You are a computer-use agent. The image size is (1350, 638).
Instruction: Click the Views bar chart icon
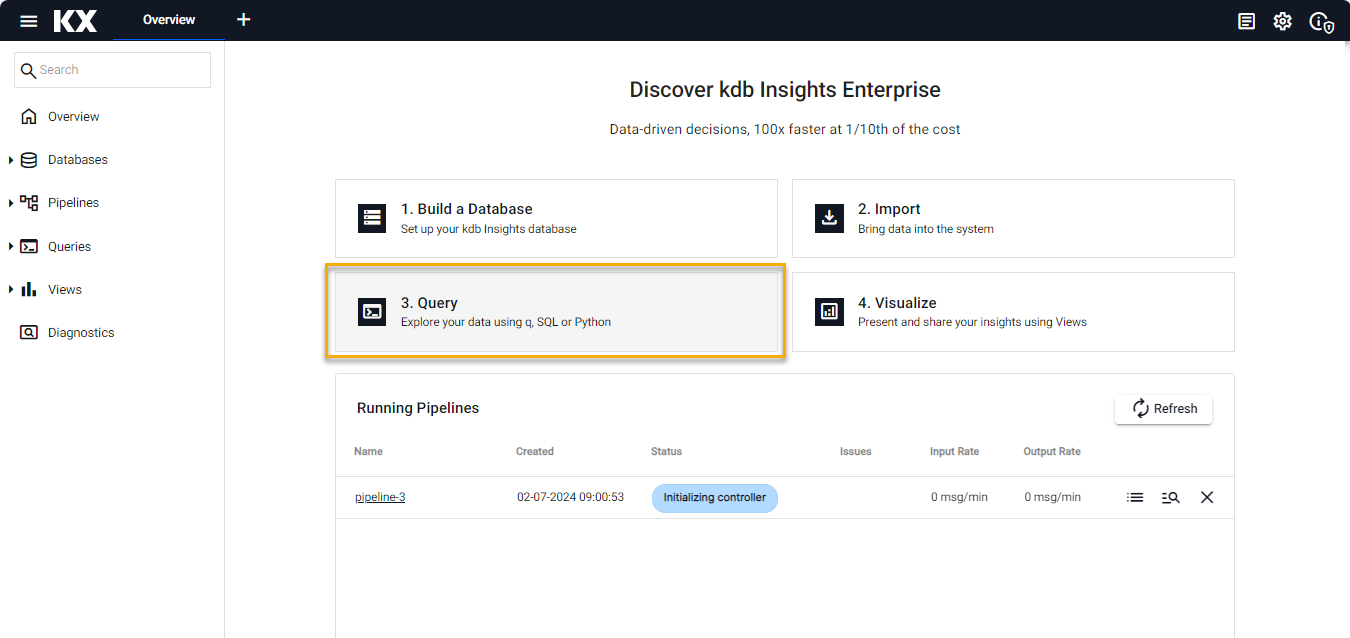(29, 289)
